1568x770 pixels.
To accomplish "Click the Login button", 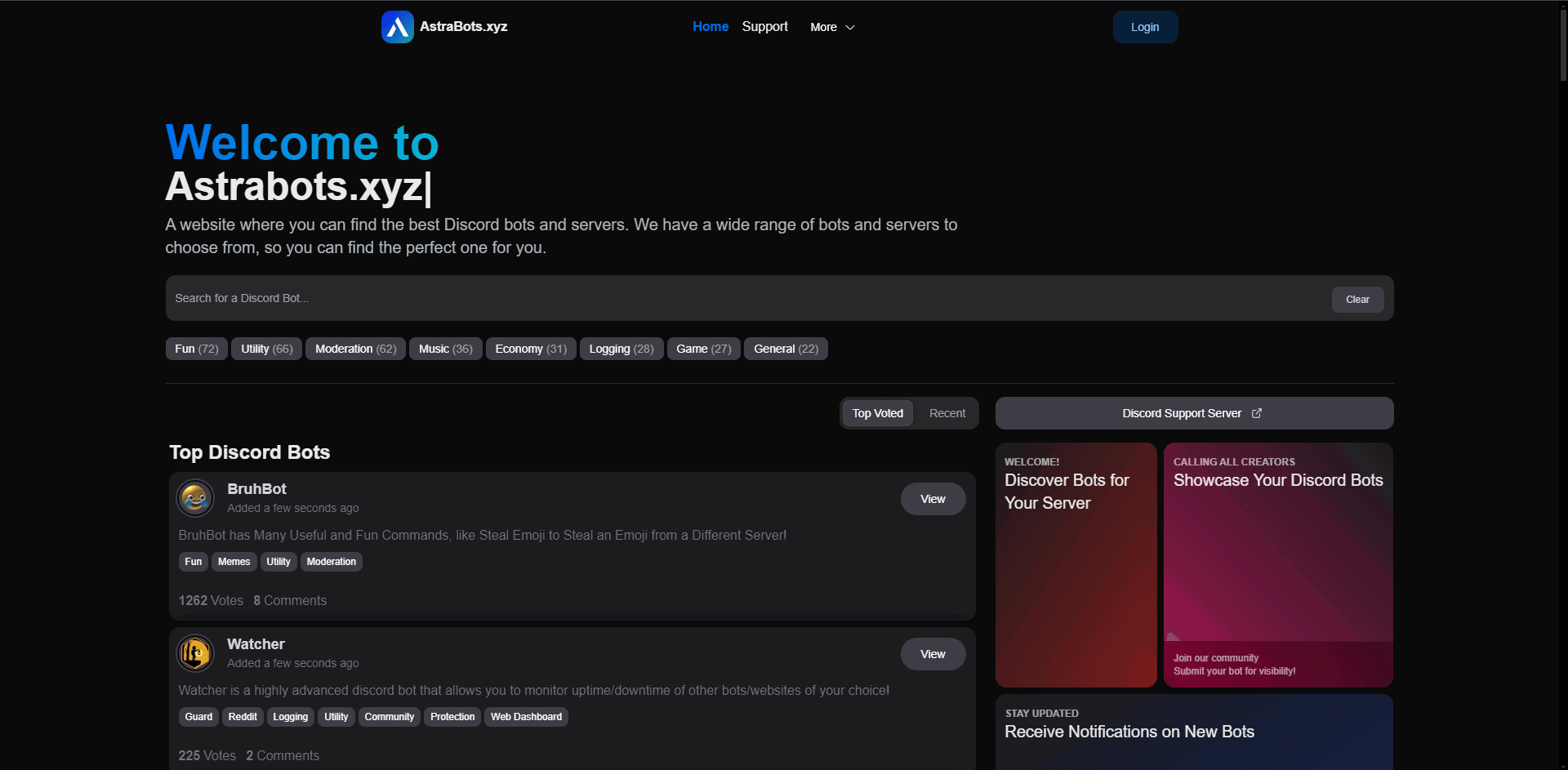I will click(x=1145, y=27).
